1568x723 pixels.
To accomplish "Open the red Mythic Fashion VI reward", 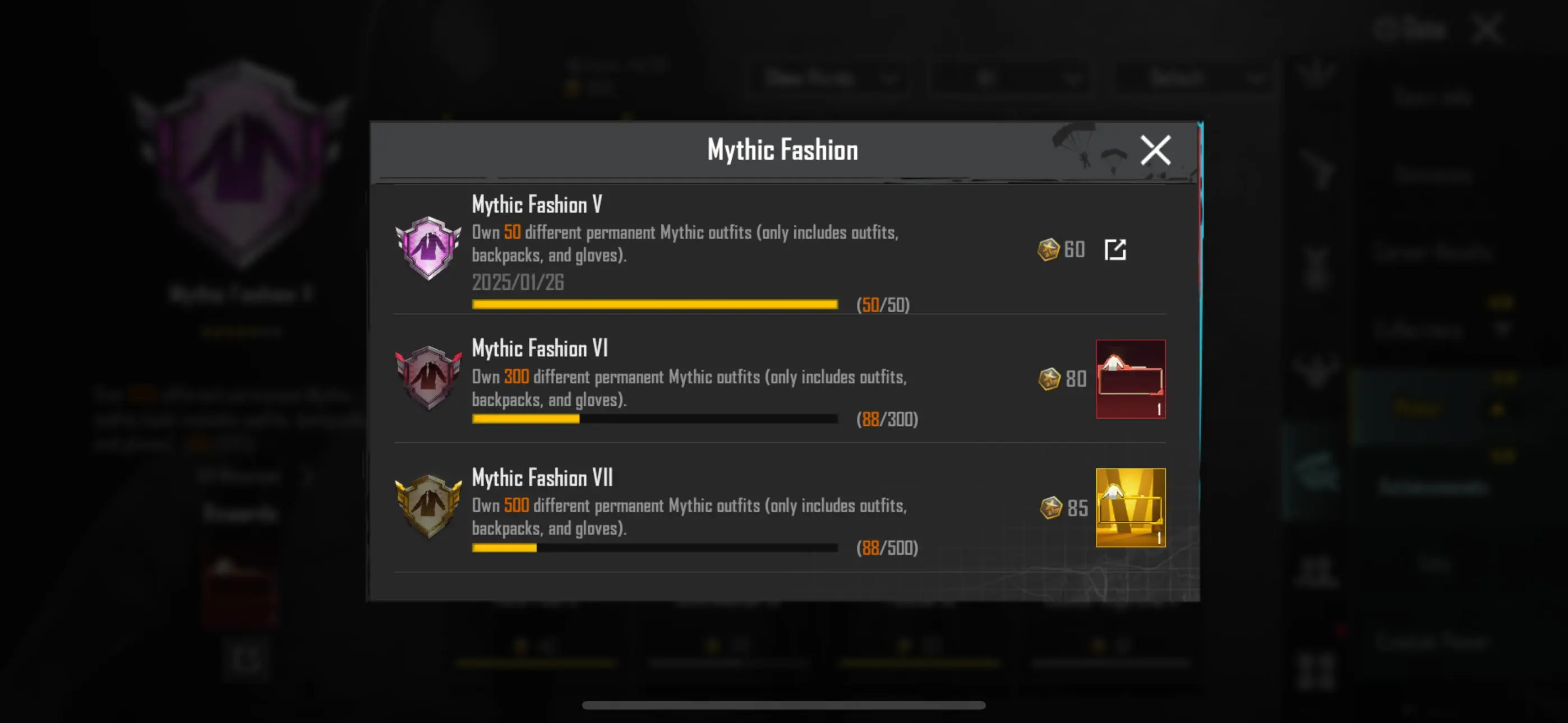I will (x=1131, y=378).
